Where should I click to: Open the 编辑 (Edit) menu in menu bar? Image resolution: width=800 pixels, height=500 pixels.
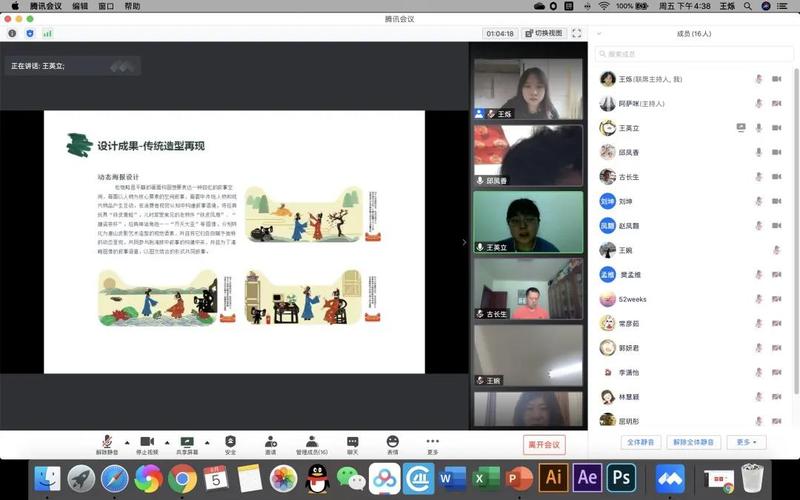click(x=80, y=6)
